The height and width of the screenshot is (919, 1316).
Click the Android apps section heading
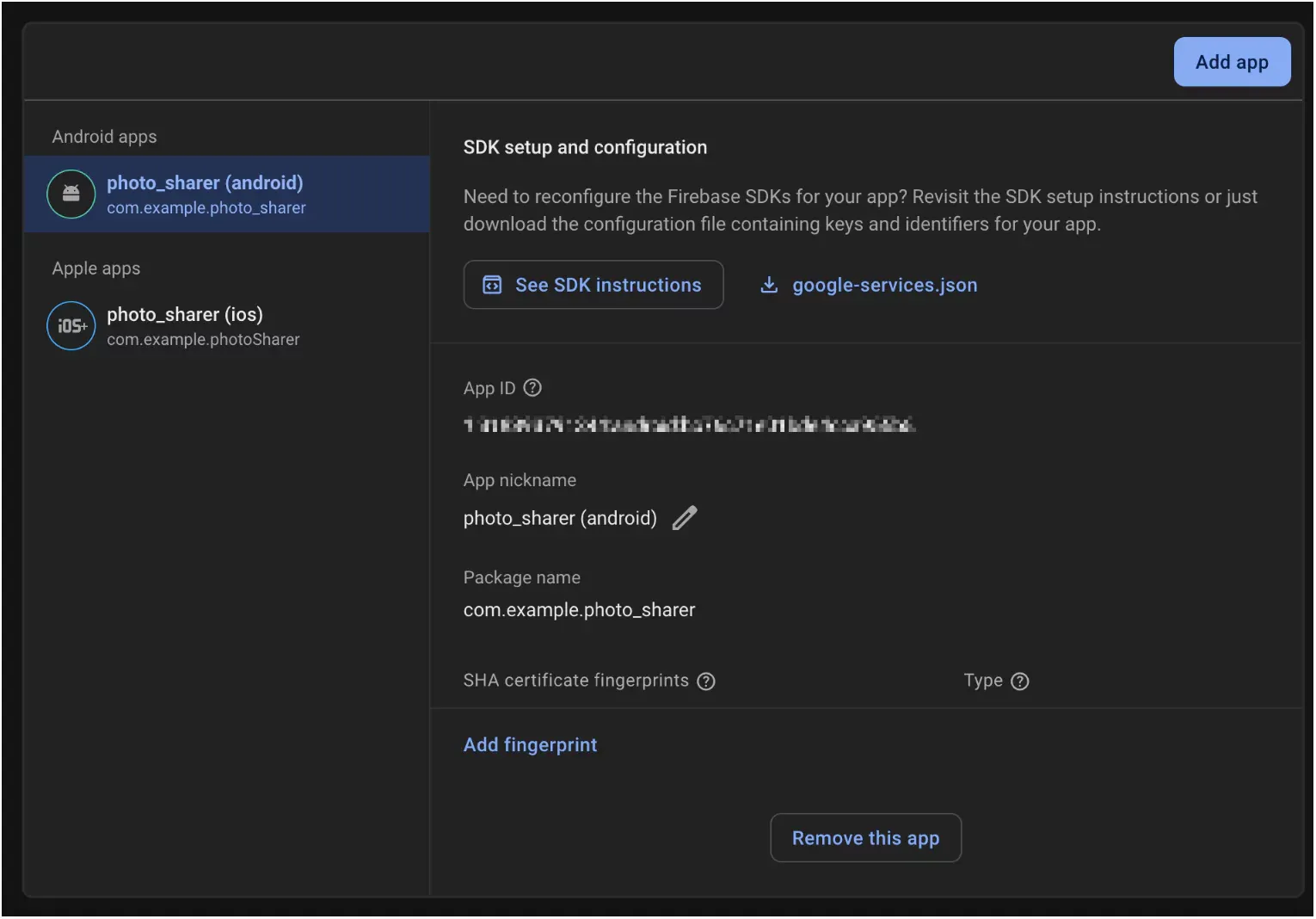pyautogui.click(x=104, y=137)
